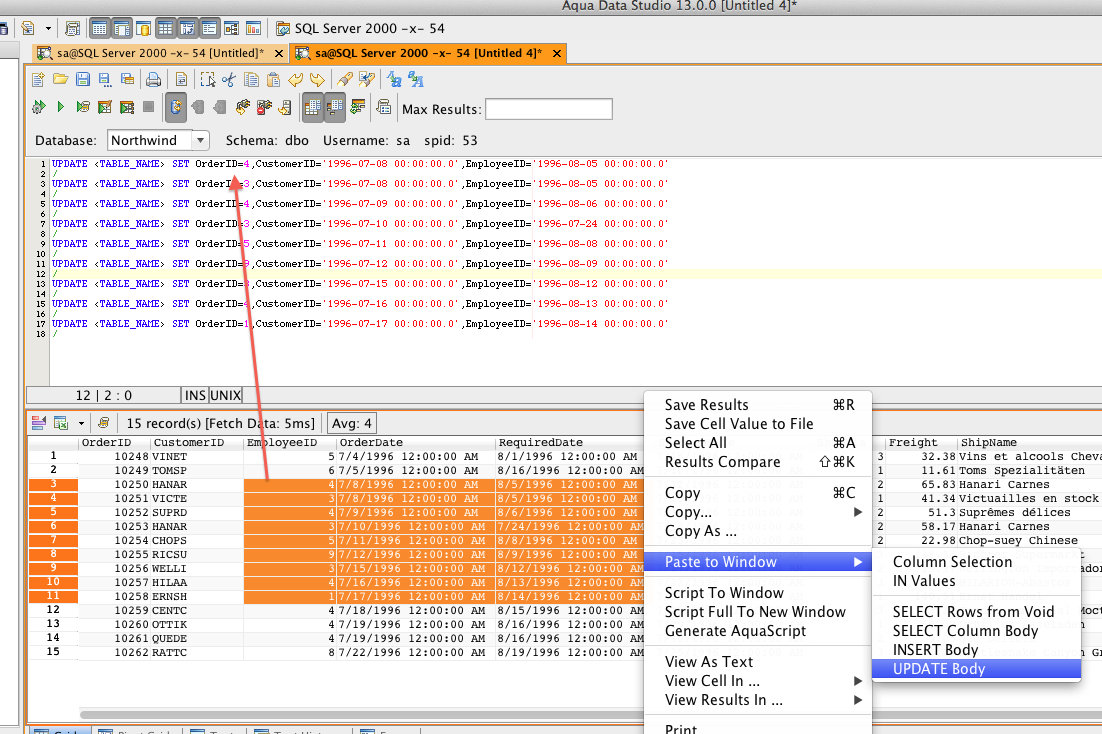Click View As Text menu entry
Viewport: 1102px width, 734px height.
[758, 662]
